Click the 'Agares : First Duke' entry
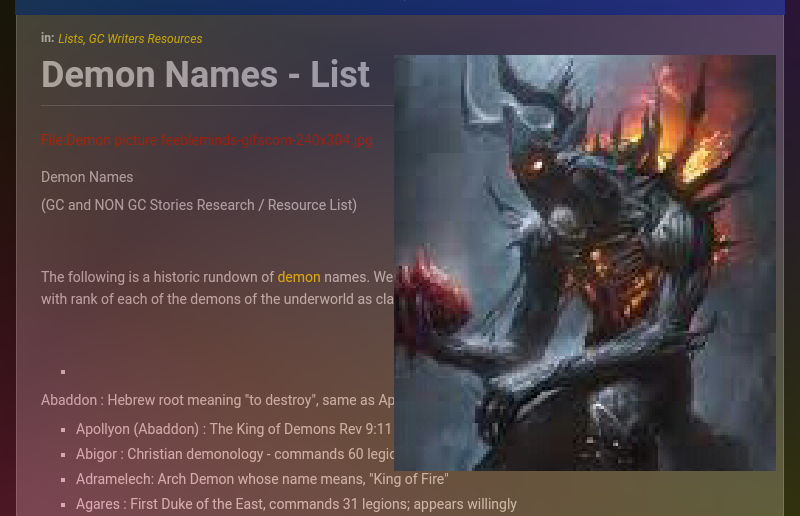This screenshot has height=516, width=800. click(x=296, y=504)
